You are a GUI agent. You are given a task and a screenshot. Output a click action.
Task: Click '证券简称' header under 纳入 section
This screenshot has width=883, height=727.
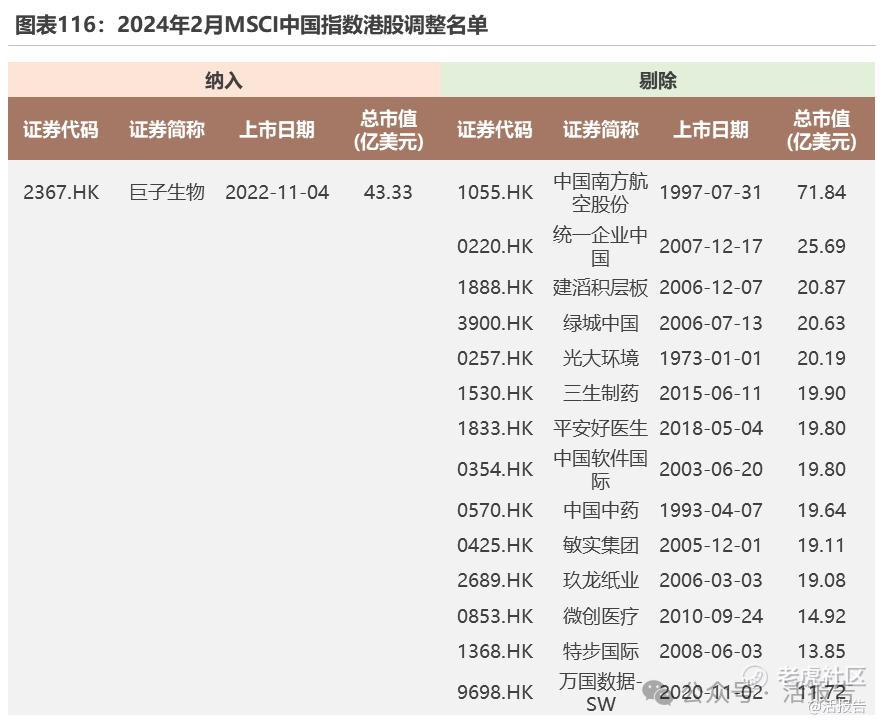(x=167, y=130)
